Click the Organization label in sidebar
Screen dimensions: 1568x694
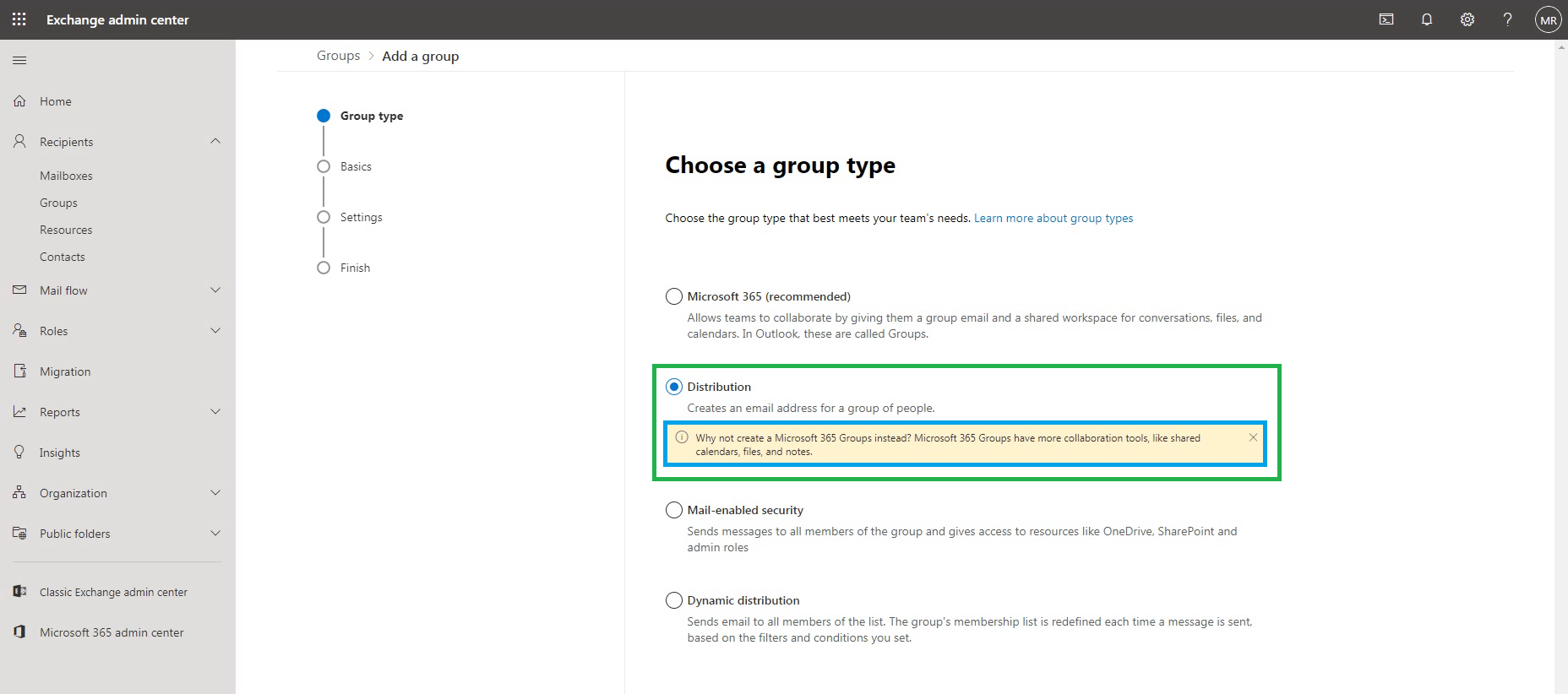[x=73, y=493]
